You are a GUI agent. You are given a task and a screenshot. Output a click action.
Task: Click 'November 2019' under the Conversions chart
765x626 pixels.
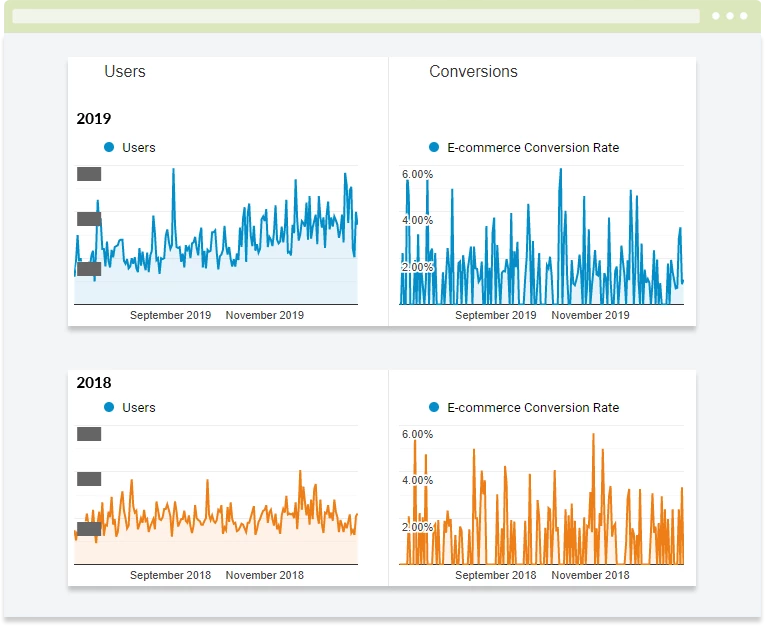590,315
